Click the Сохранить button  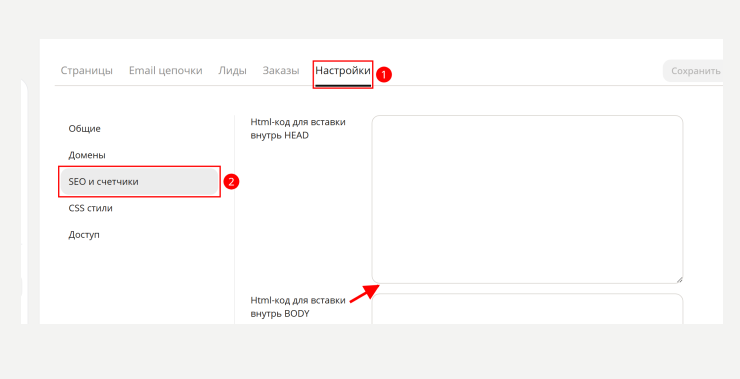693,71
